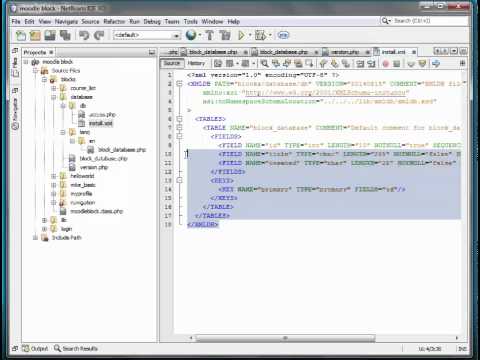
Task: Open the Debug Project dropdown arrow
Action: (x=270, y=35)
